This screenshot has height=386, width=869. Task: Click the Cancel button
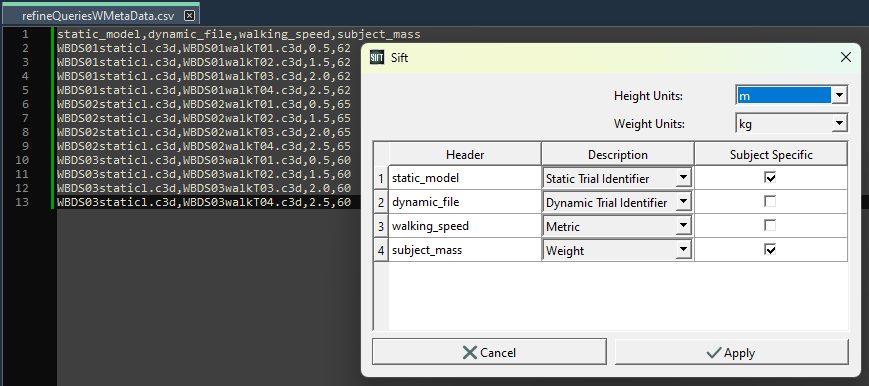tap(489, 352)
